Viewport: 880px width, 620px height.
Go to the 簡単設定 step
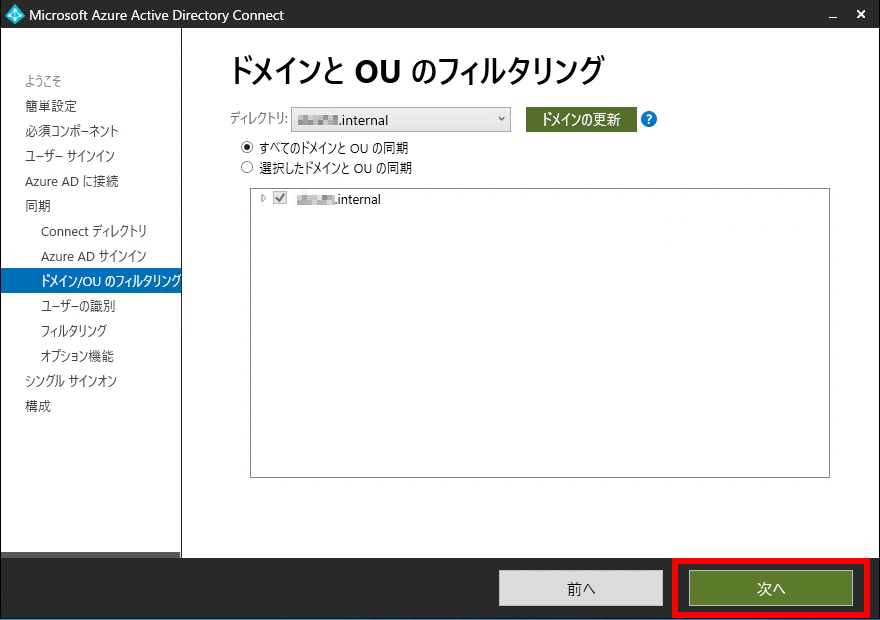pos(51,106)
